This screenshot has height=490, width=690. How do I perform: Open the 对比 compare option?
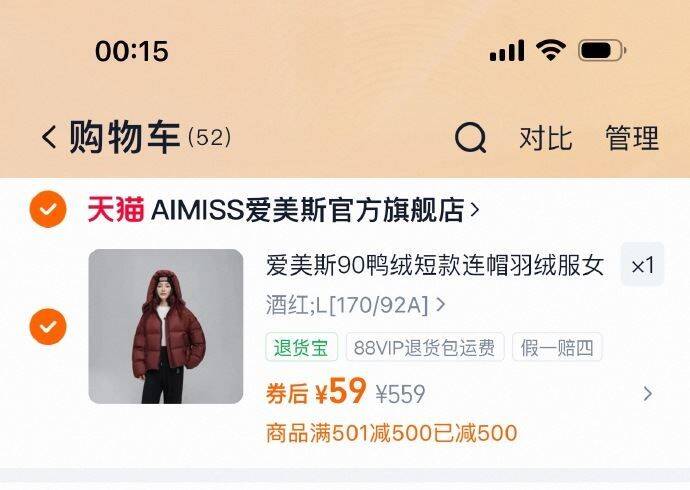click(x=546, y=138)
